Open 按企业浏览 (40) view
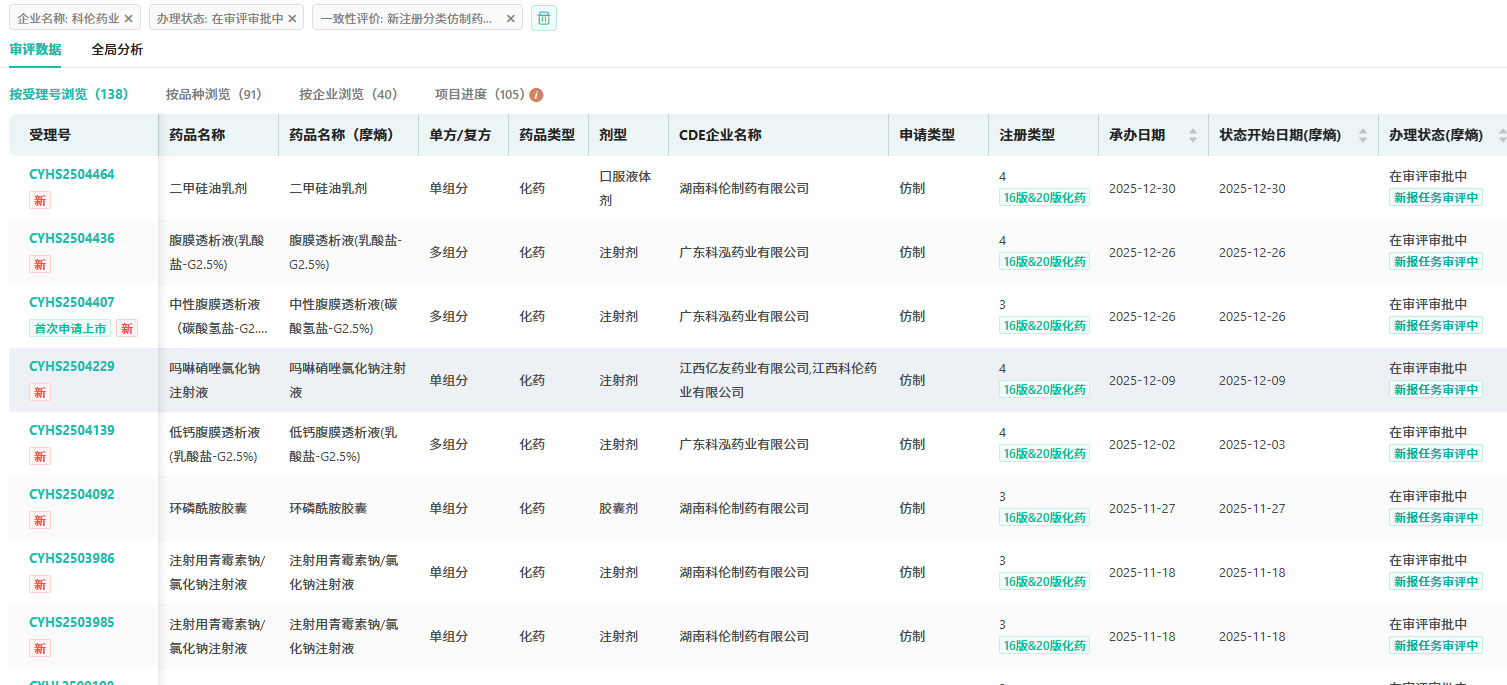The height and width of the screenshot is (685, 1507). 348,94
